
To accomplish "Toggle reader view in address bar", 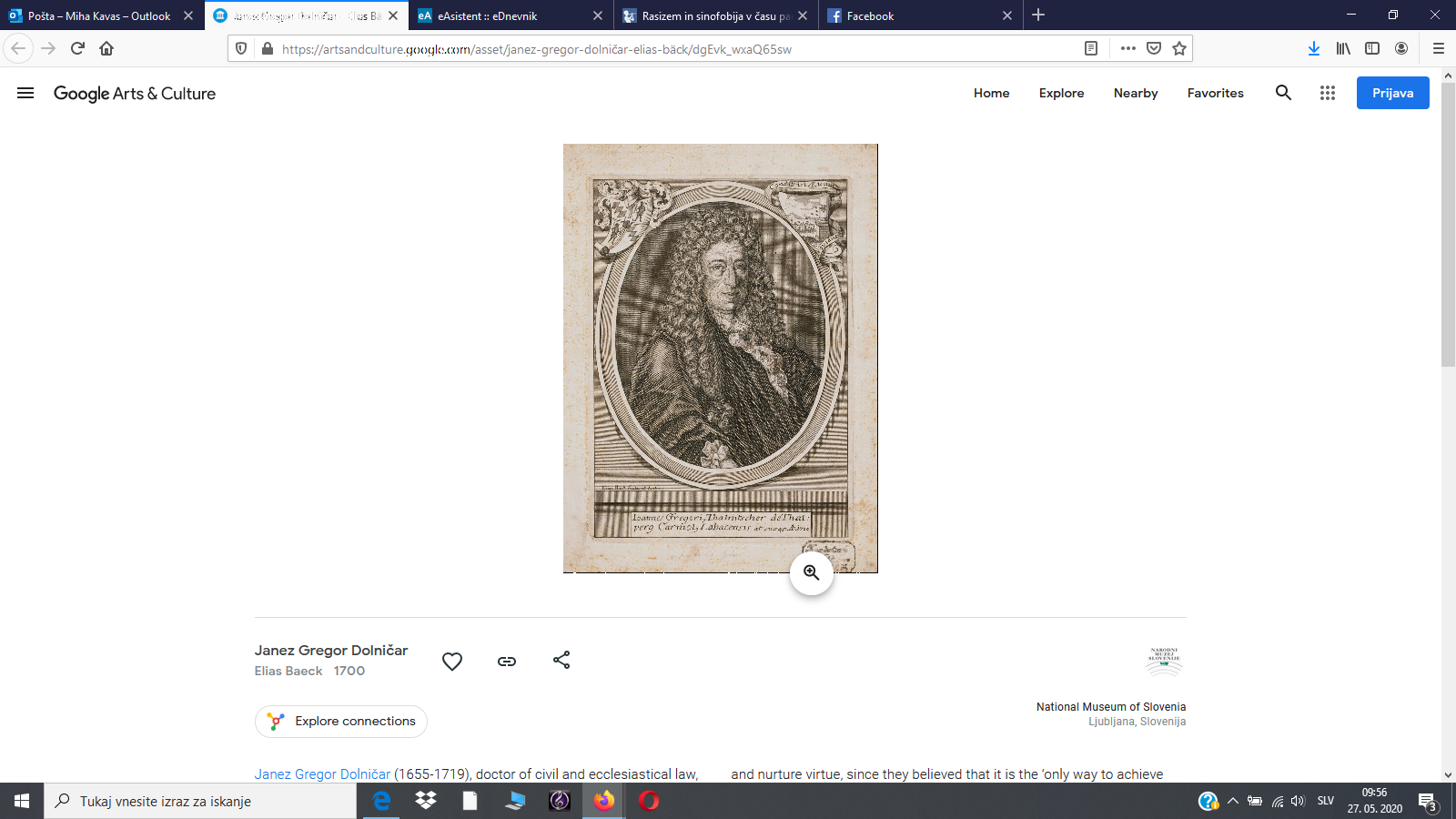I will pos(1091,48).
